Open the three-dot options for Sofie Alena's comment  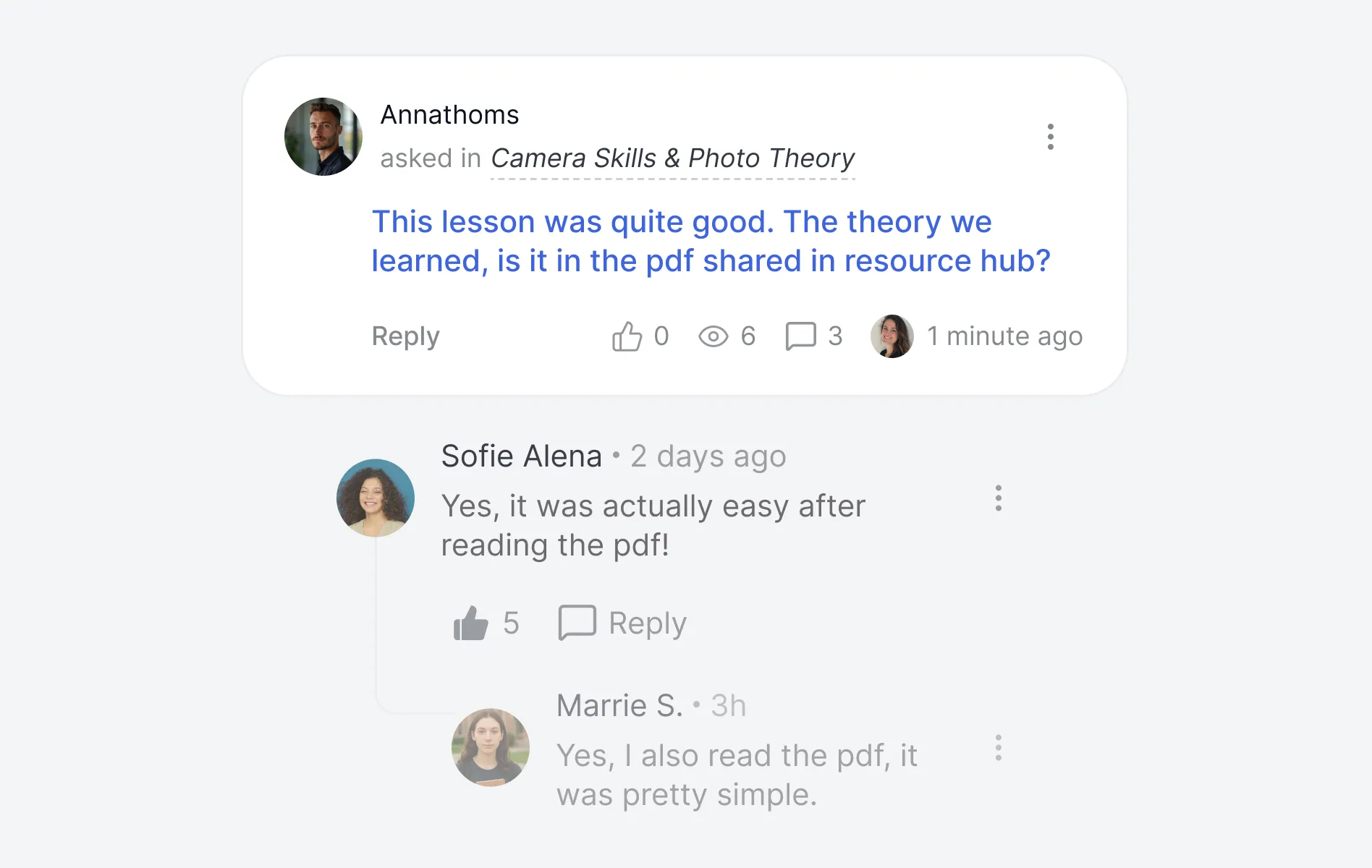[x=998, y=498]
